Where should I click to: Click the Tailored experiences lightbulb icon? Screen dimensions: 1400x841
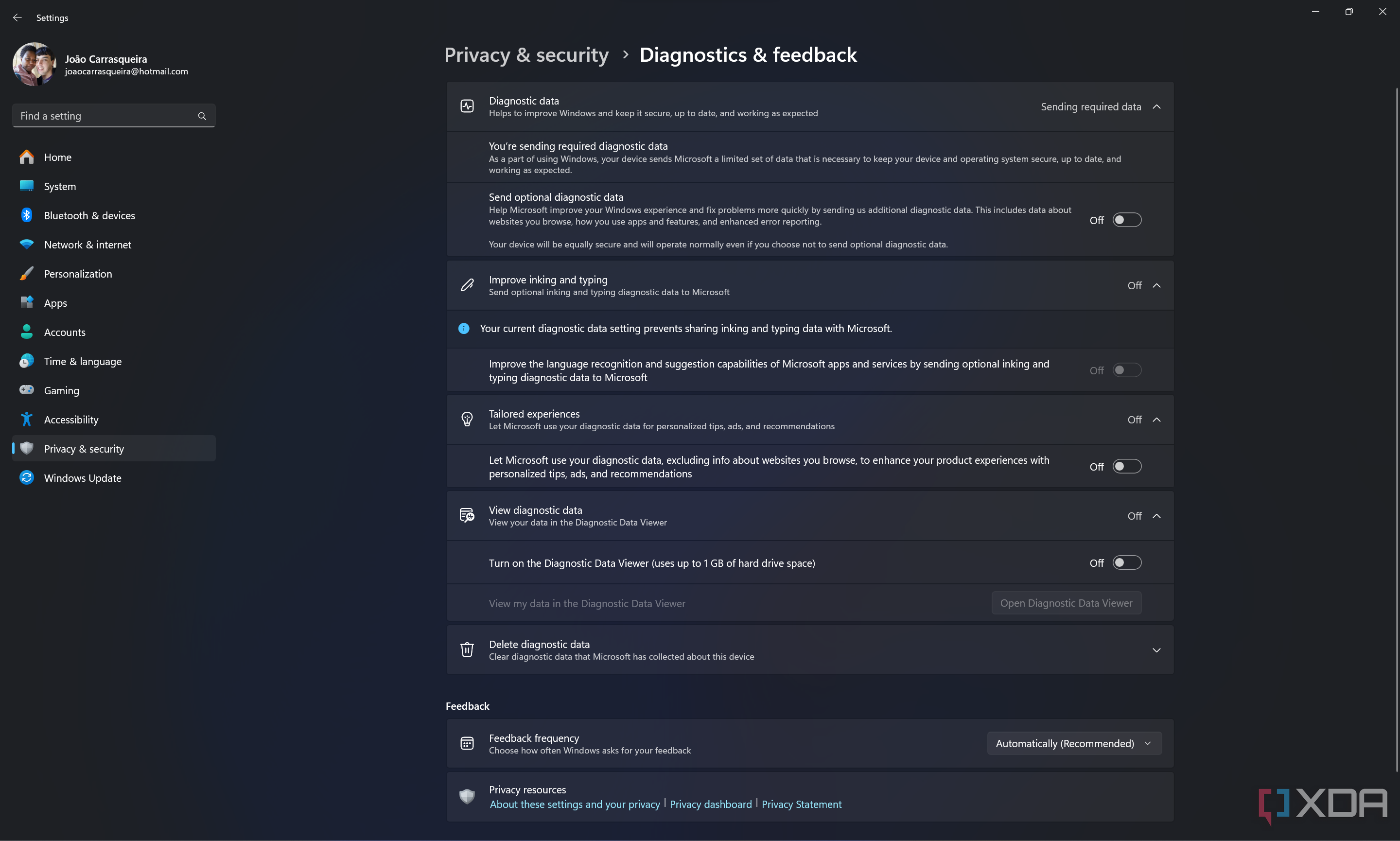click(x=467, y=420)
